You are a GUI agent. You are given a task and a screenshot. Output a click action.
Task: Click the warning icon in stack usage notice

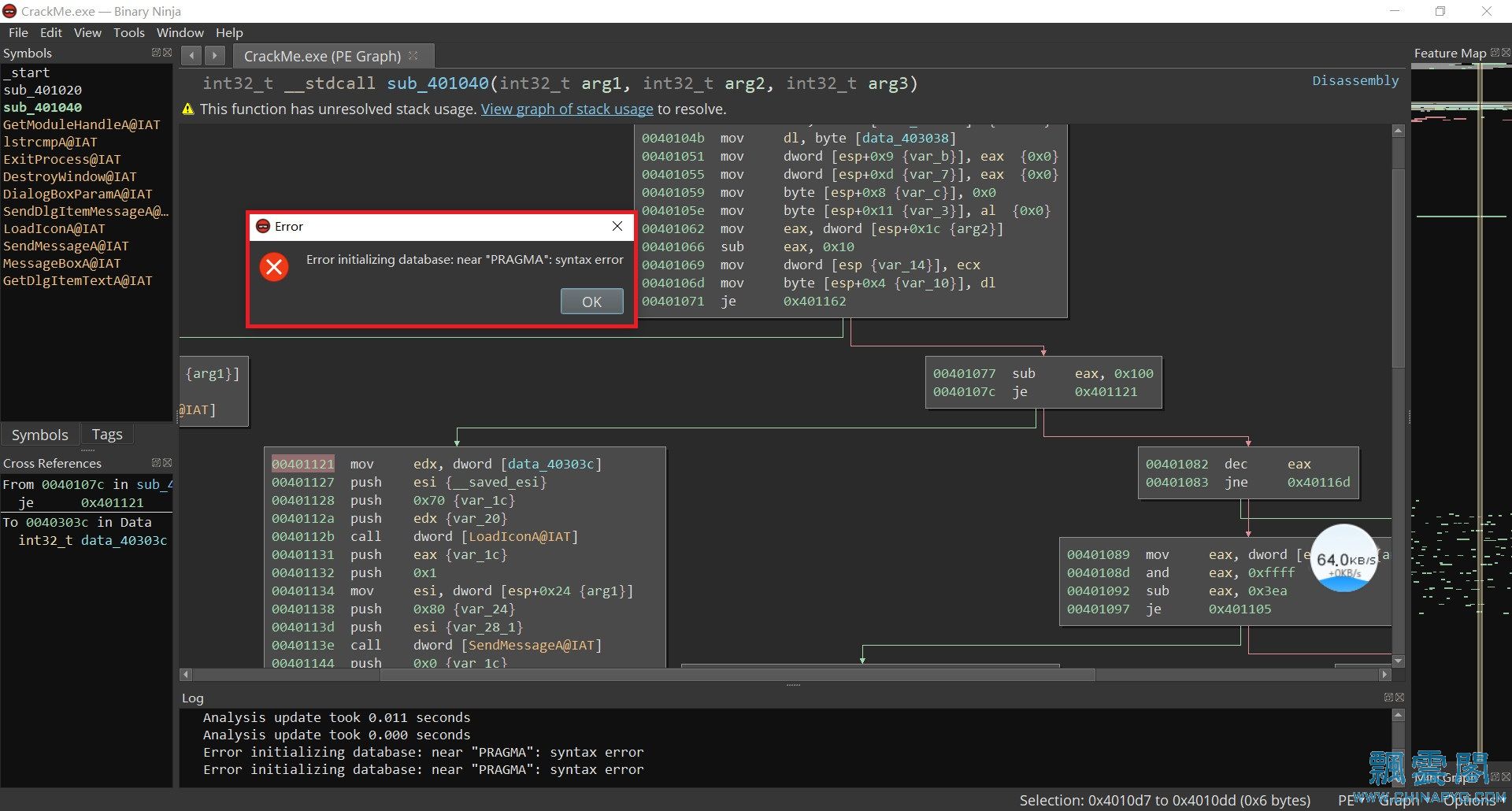(188, 109)
